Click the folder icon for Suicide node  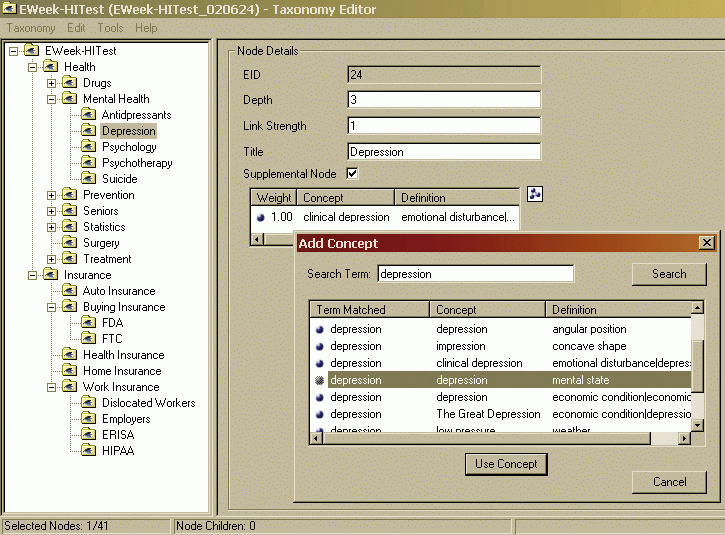89,178
